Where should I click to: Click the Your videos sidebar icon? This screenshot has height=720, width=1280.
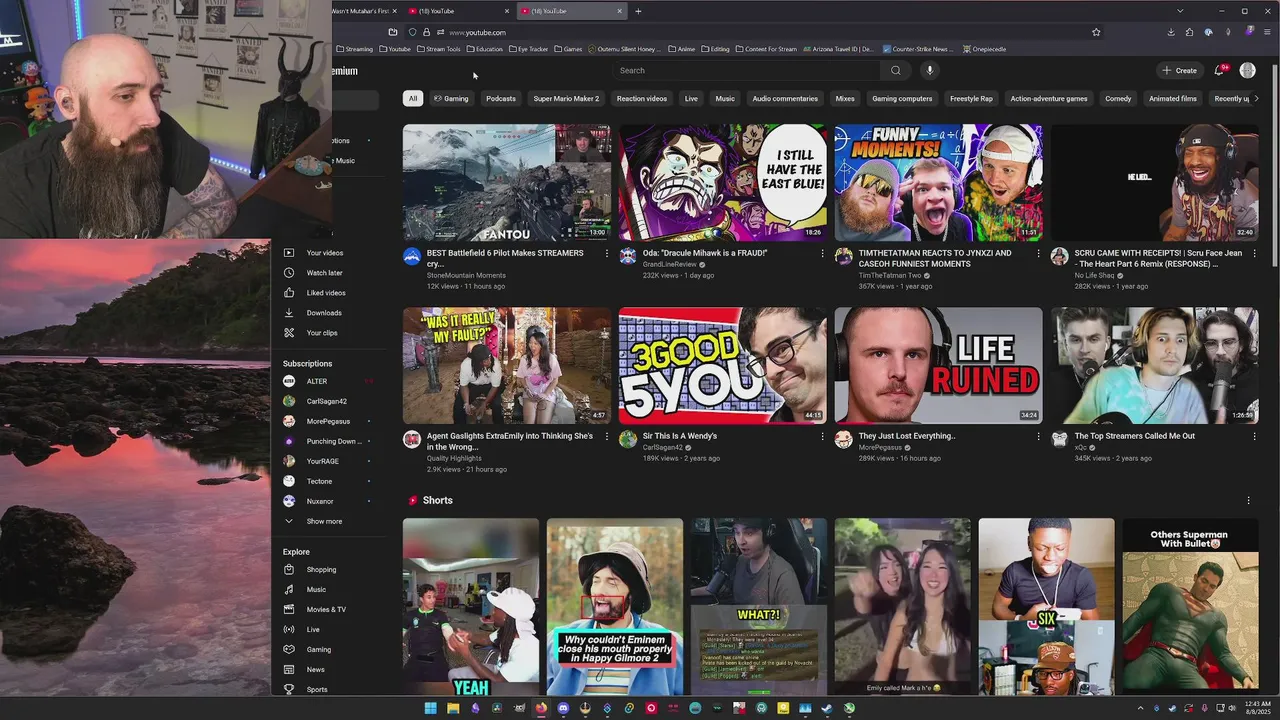click(289, 253)
